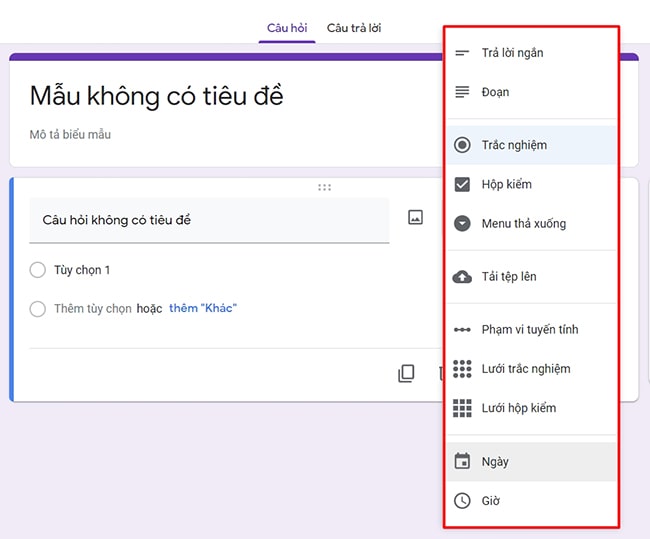Click the duplicate question copy icon

coord(406,373)
